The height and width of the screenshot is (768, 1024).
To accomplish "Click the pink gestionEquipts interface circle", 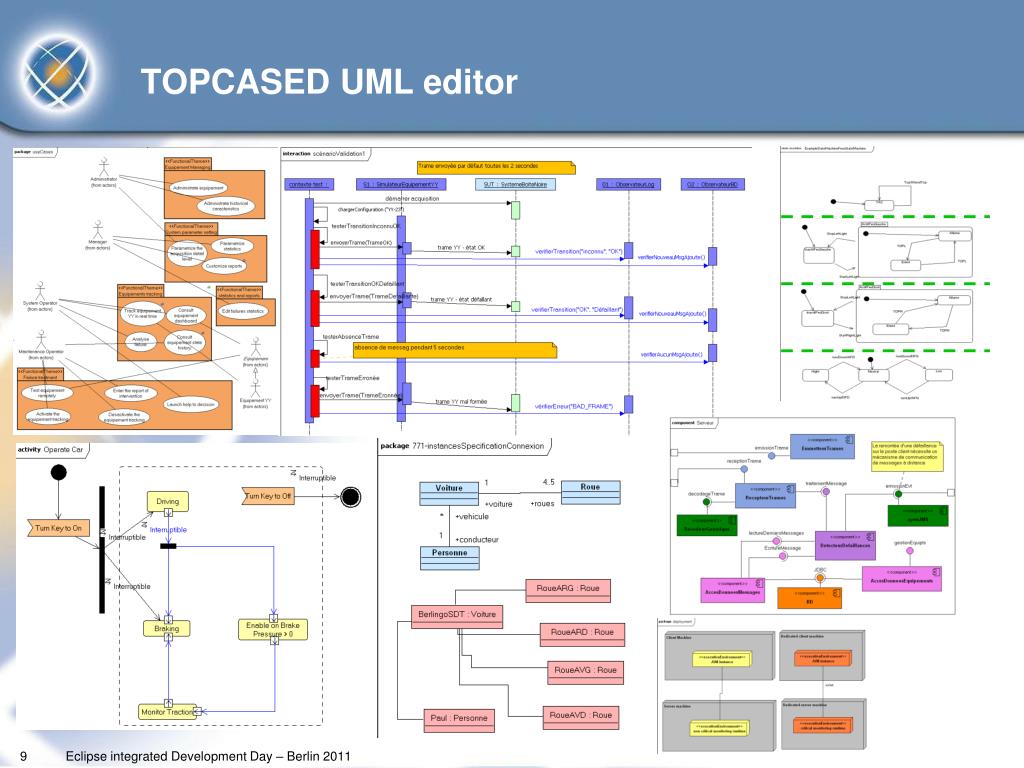I will [910, 551].
